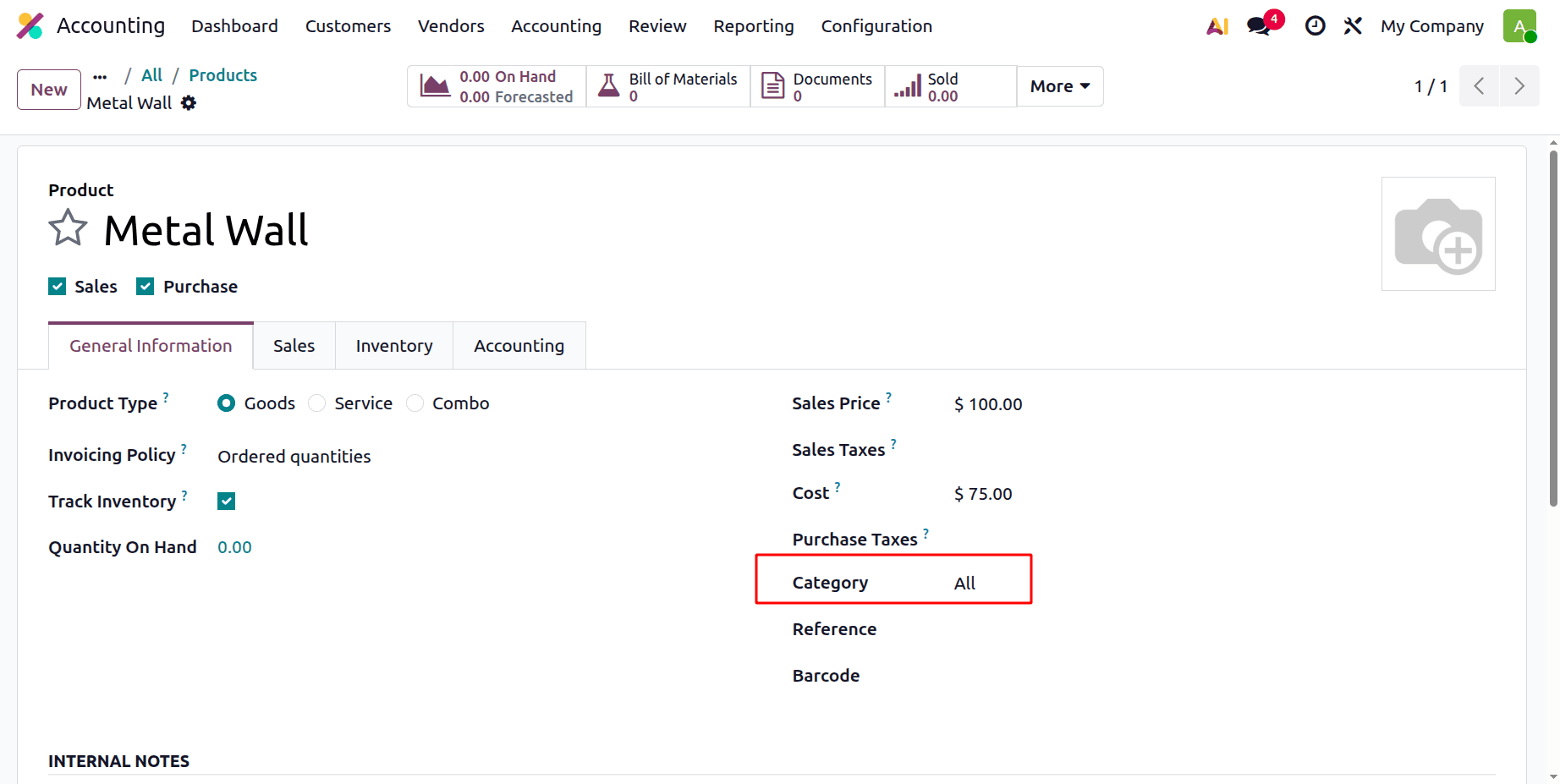Show the Cost help tooltip

(x=838, y=486)
